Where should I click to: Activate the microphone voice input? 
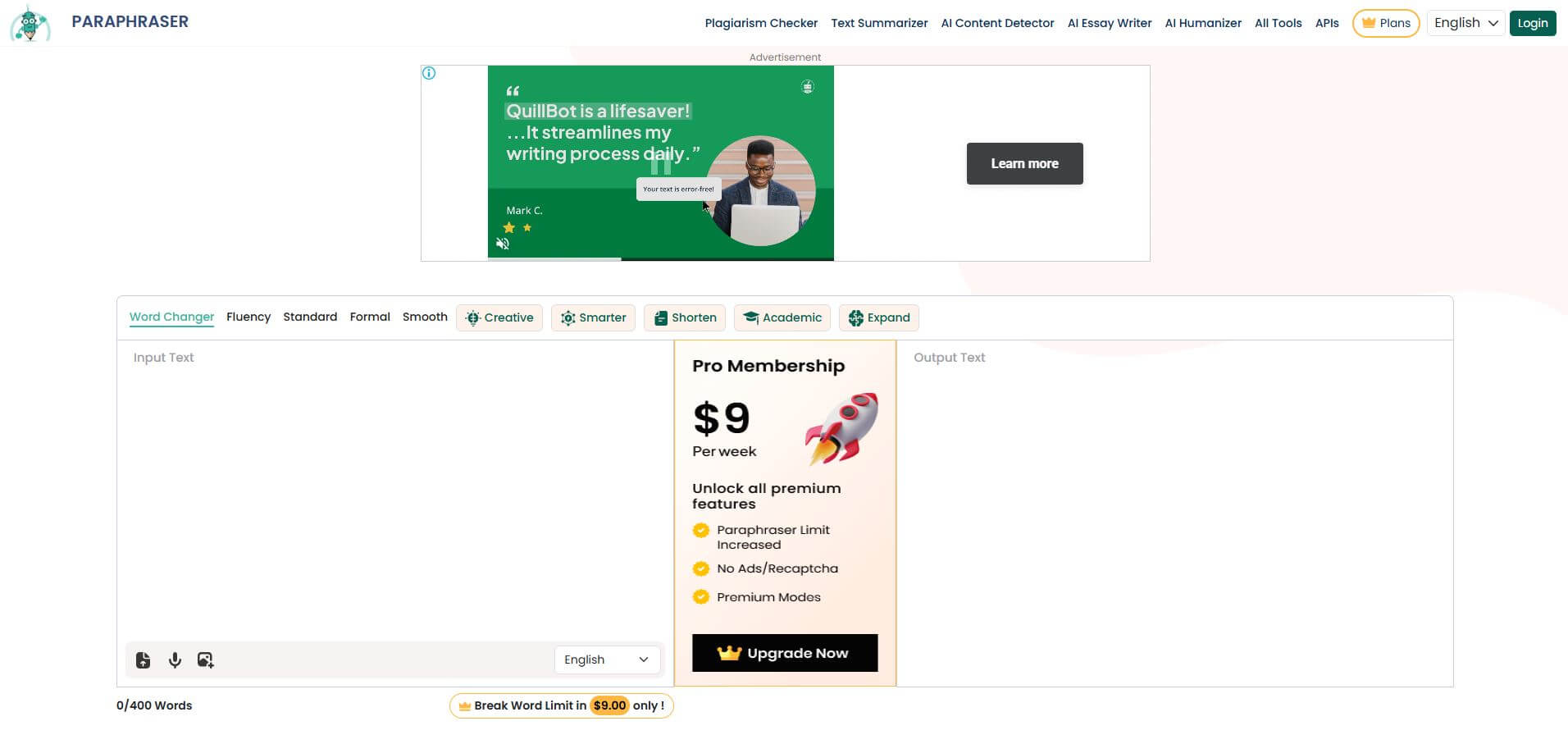tap(175, 660)
